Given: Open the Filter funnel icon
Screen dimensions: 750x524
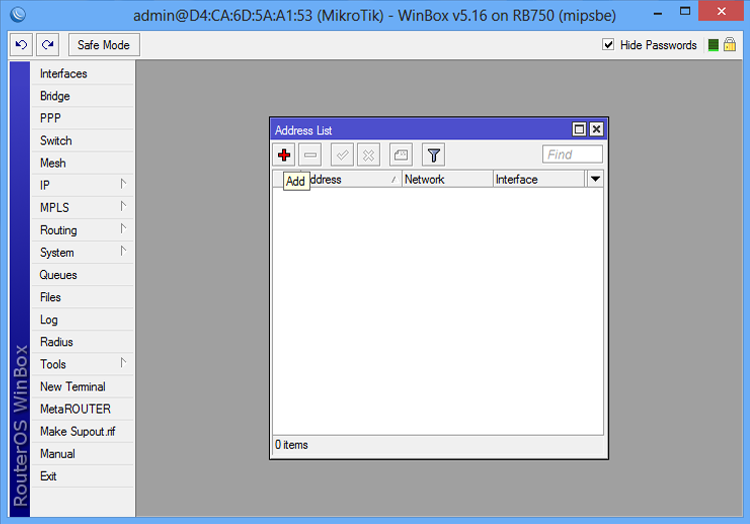Looking at the screenshot, I should [433, 155].
